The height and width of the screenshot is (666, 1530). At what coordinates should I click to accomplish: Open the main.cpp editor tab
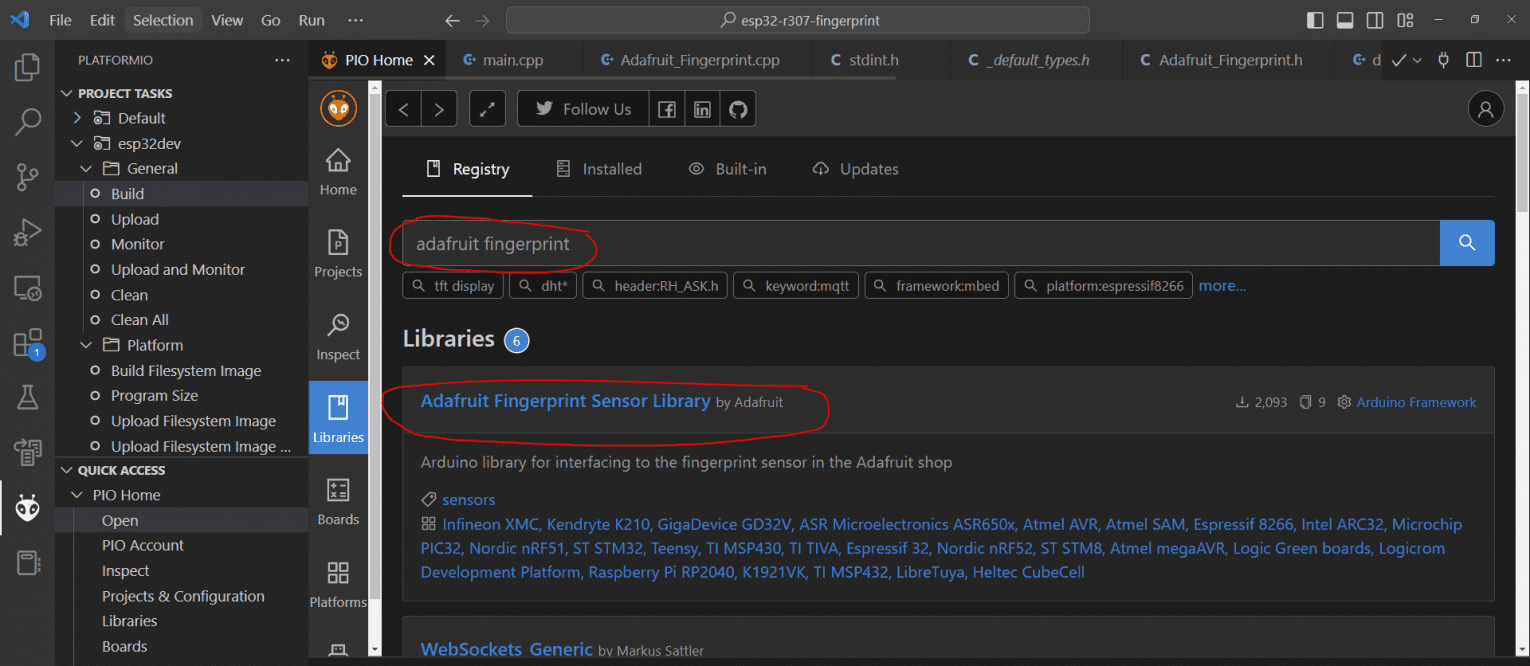coord(512,60)
